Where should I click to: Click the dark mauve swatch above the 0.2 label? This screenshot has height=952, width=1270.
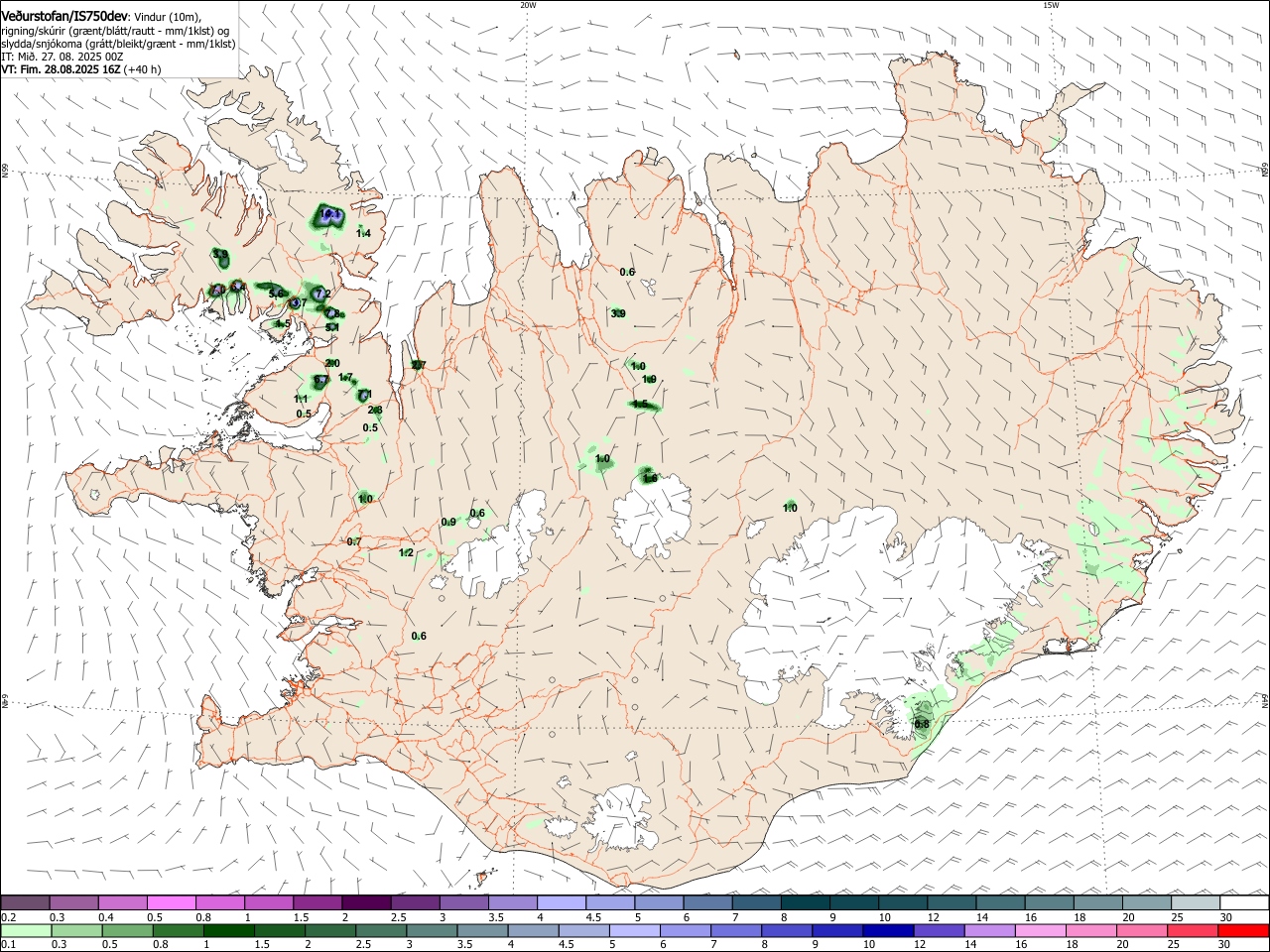pos(25,902)
